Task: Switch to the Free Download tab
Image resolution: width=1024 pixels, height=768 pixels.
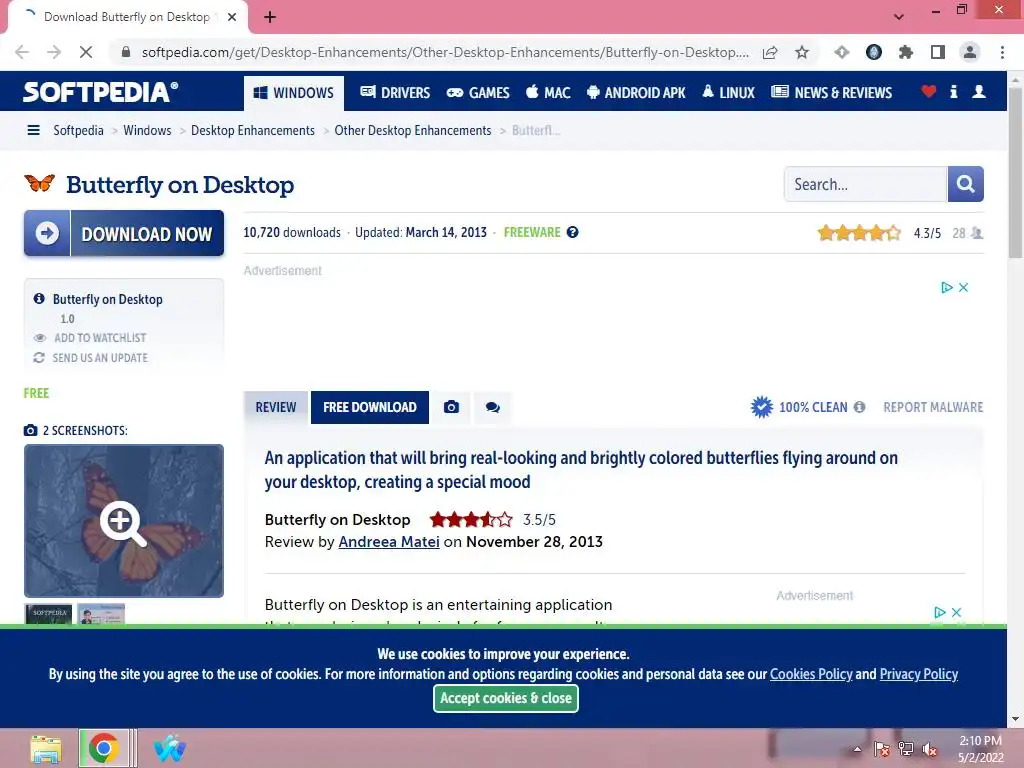Action: click(x=370, y=408)
